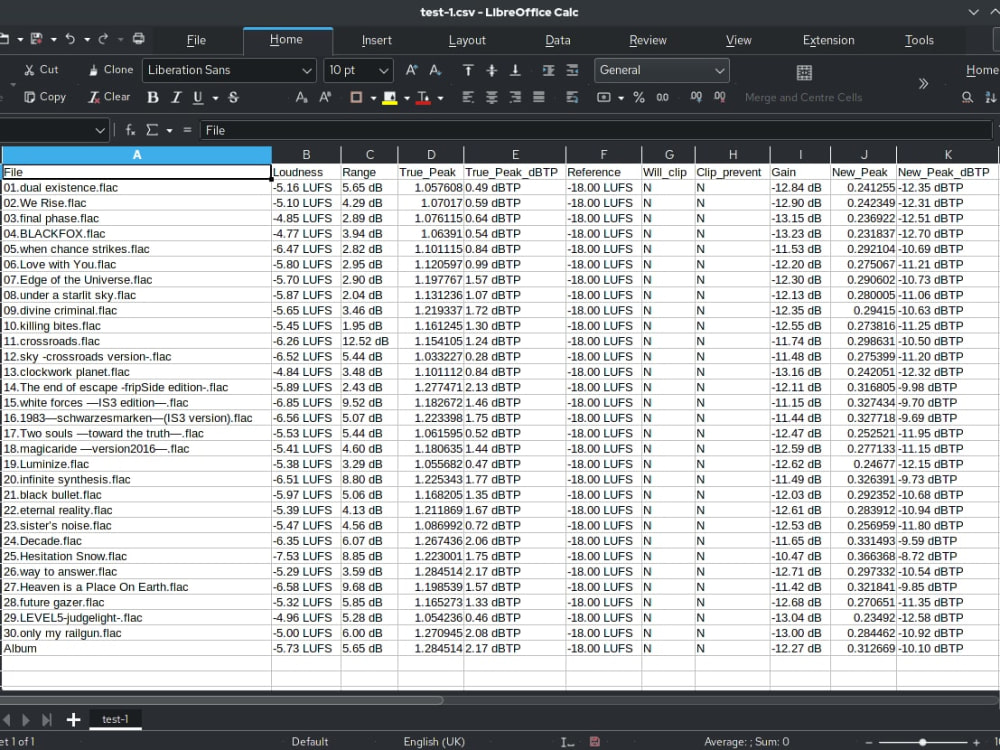The width and height of the screenshot is (1000, 750).
Task: Click the equals Formula icon
Action: [187, 130]
